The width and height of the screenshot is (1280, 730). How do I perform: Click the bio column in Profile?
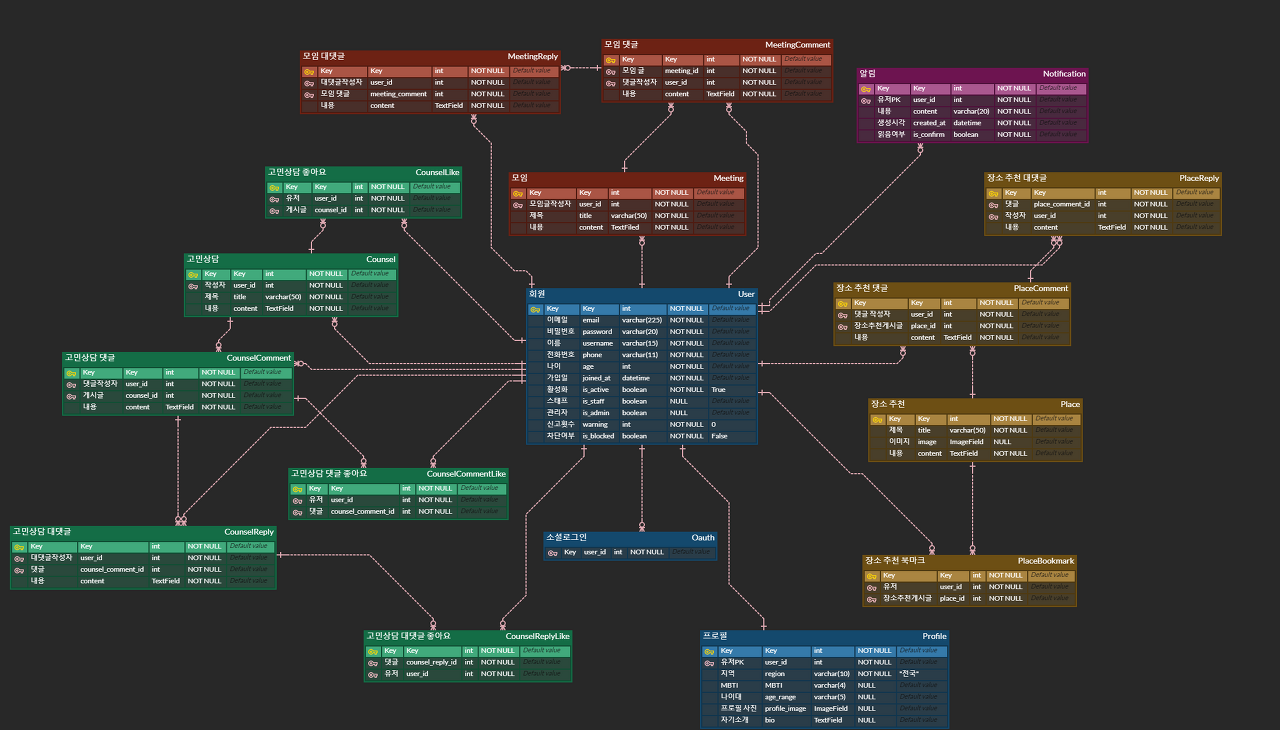(x=770, y=720)
